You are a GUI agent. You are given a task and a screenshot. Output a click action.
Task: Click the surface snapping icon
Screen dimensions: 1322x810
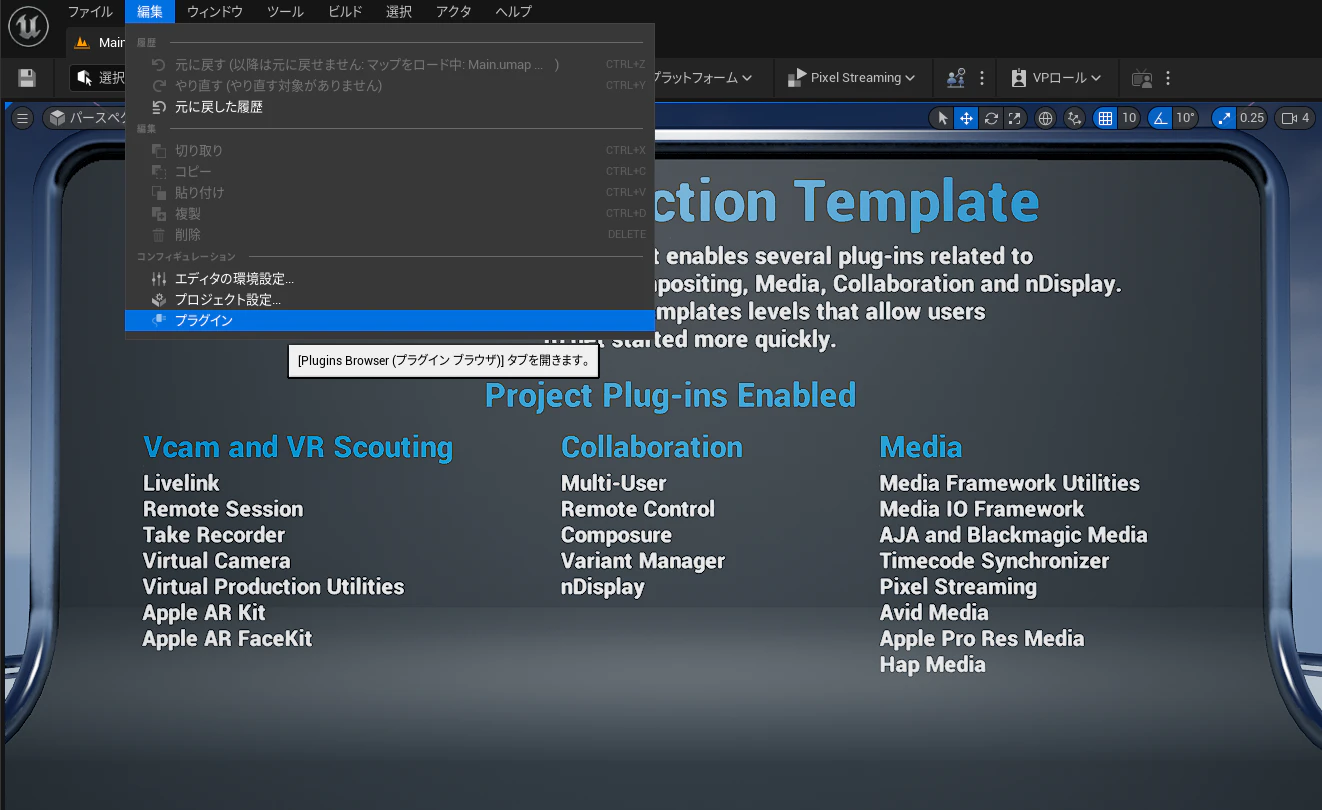tap(1075, 118)
